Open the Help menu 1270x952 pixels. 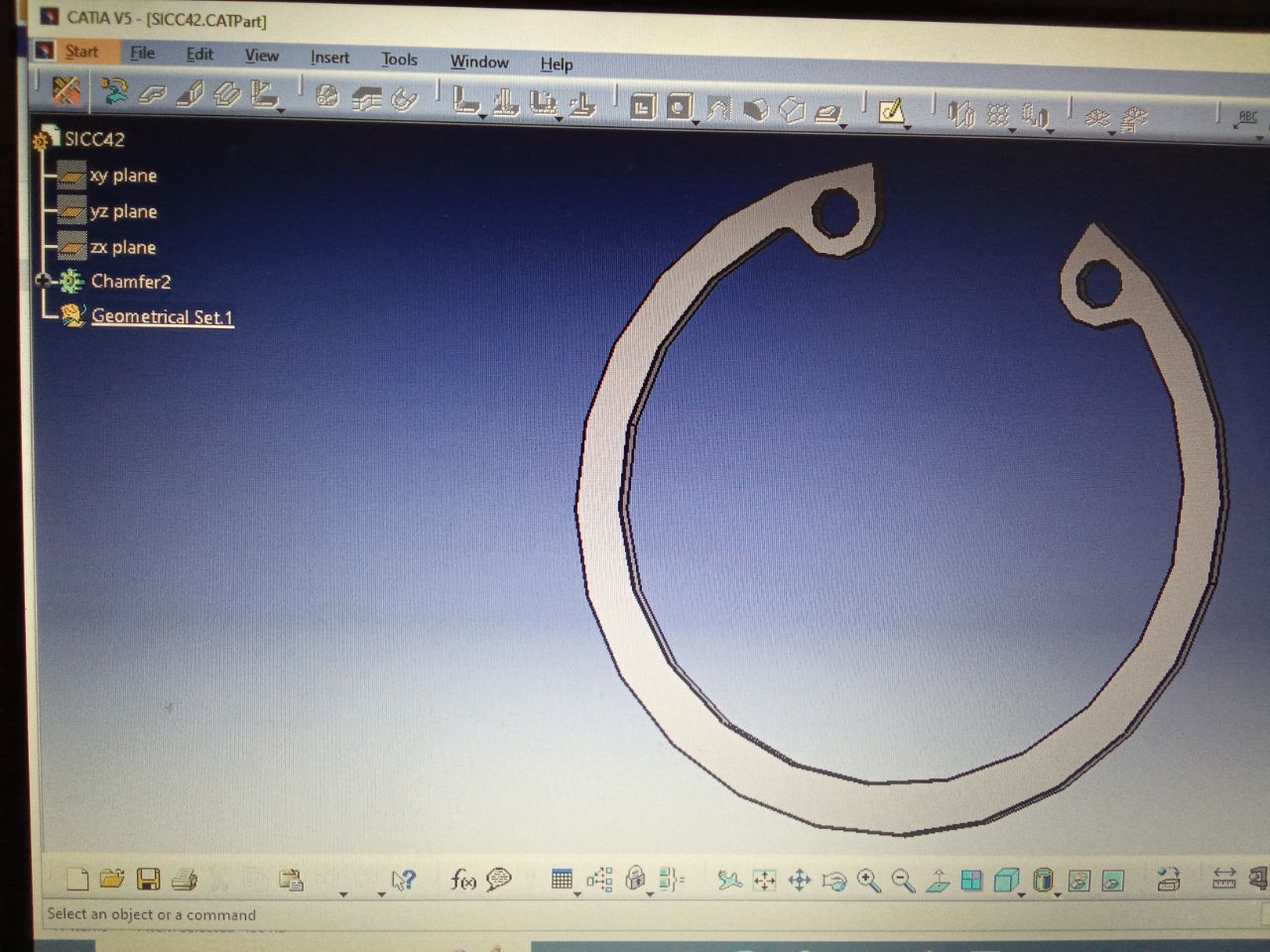tap(557, 63)
